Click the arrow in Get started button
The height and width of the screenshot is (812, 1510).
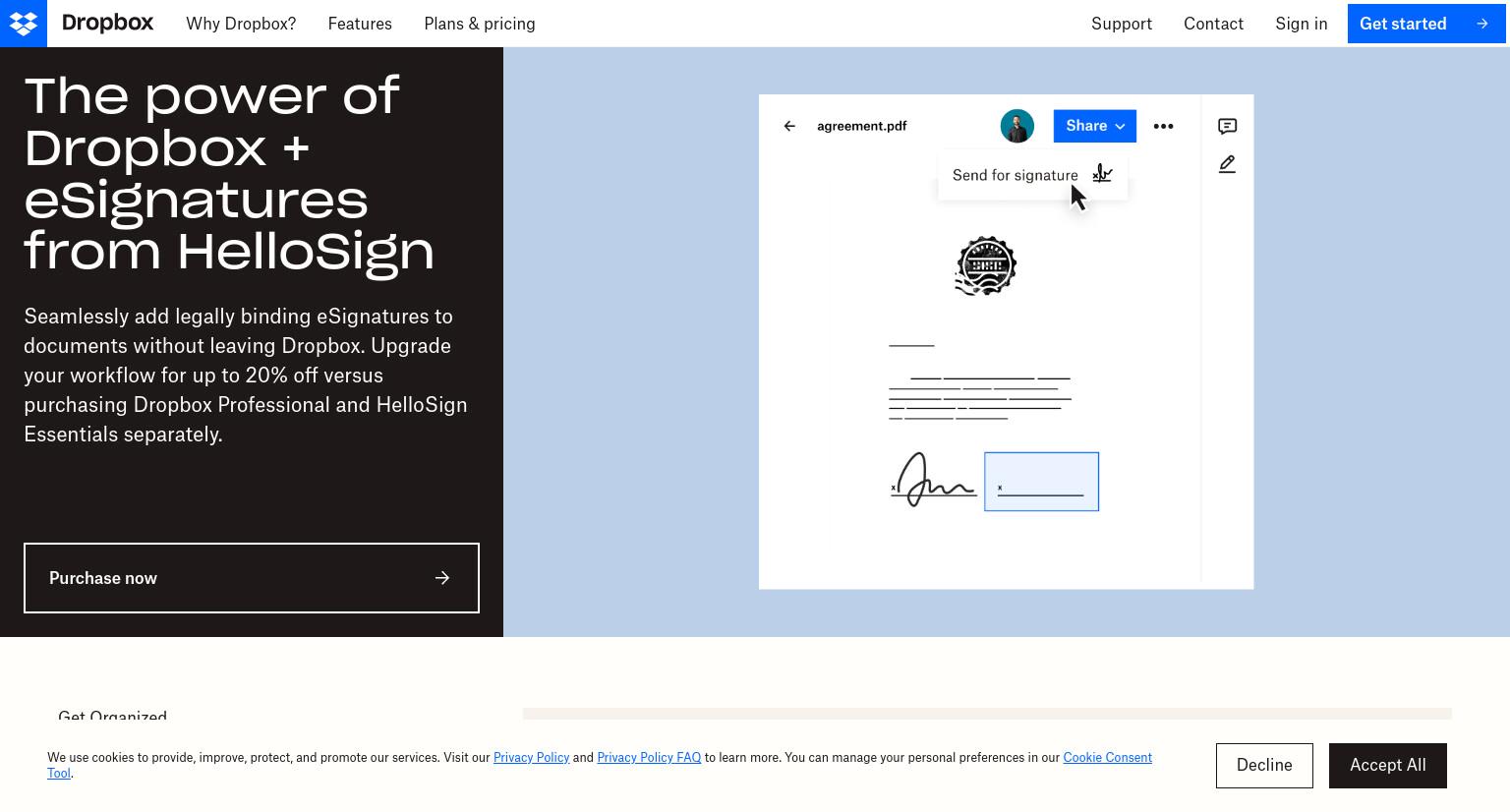pyautogui.click(x=1482, y=24)
